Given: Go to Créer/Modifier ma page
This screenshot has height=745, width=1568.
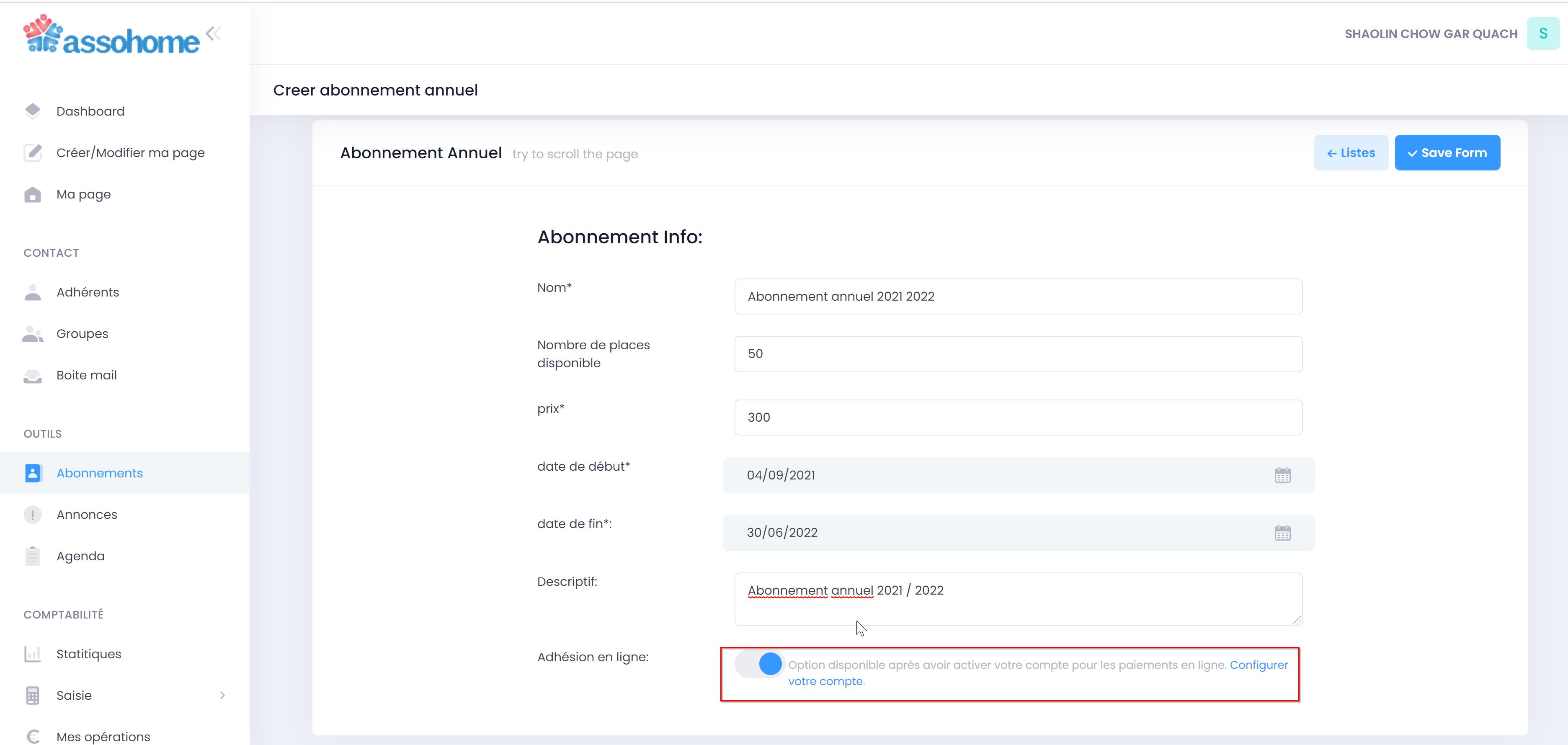Looking at the screenshot, I should point(130,153).
